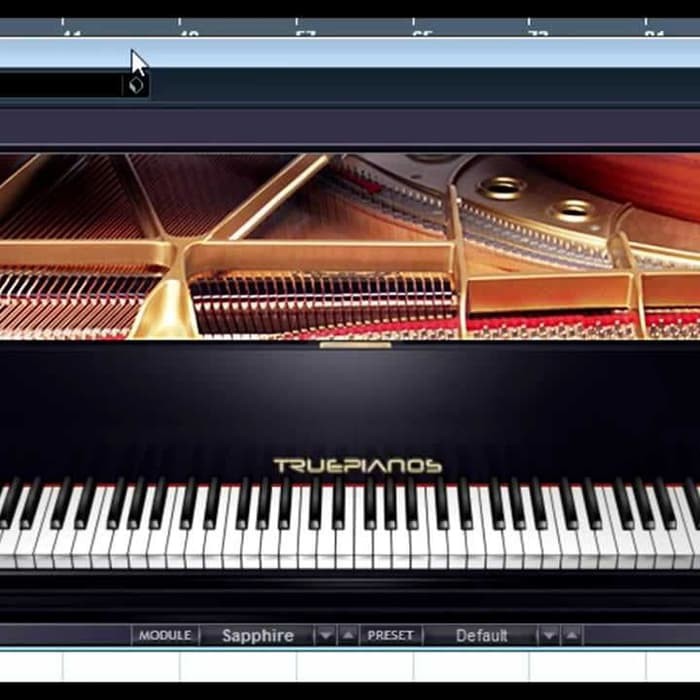Click the right golden hole in piano frame
Screen dimensions: 700x700
[573, 209]
